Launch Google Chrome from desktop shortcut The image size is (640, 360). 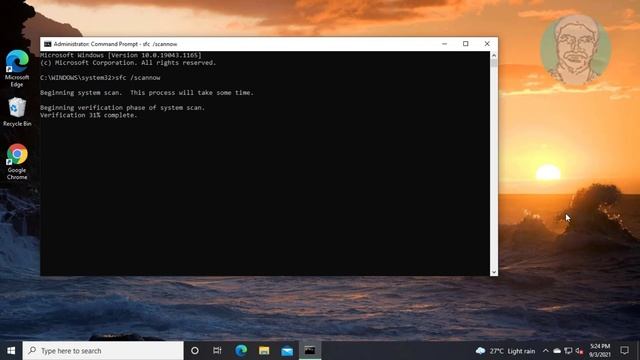17,162
